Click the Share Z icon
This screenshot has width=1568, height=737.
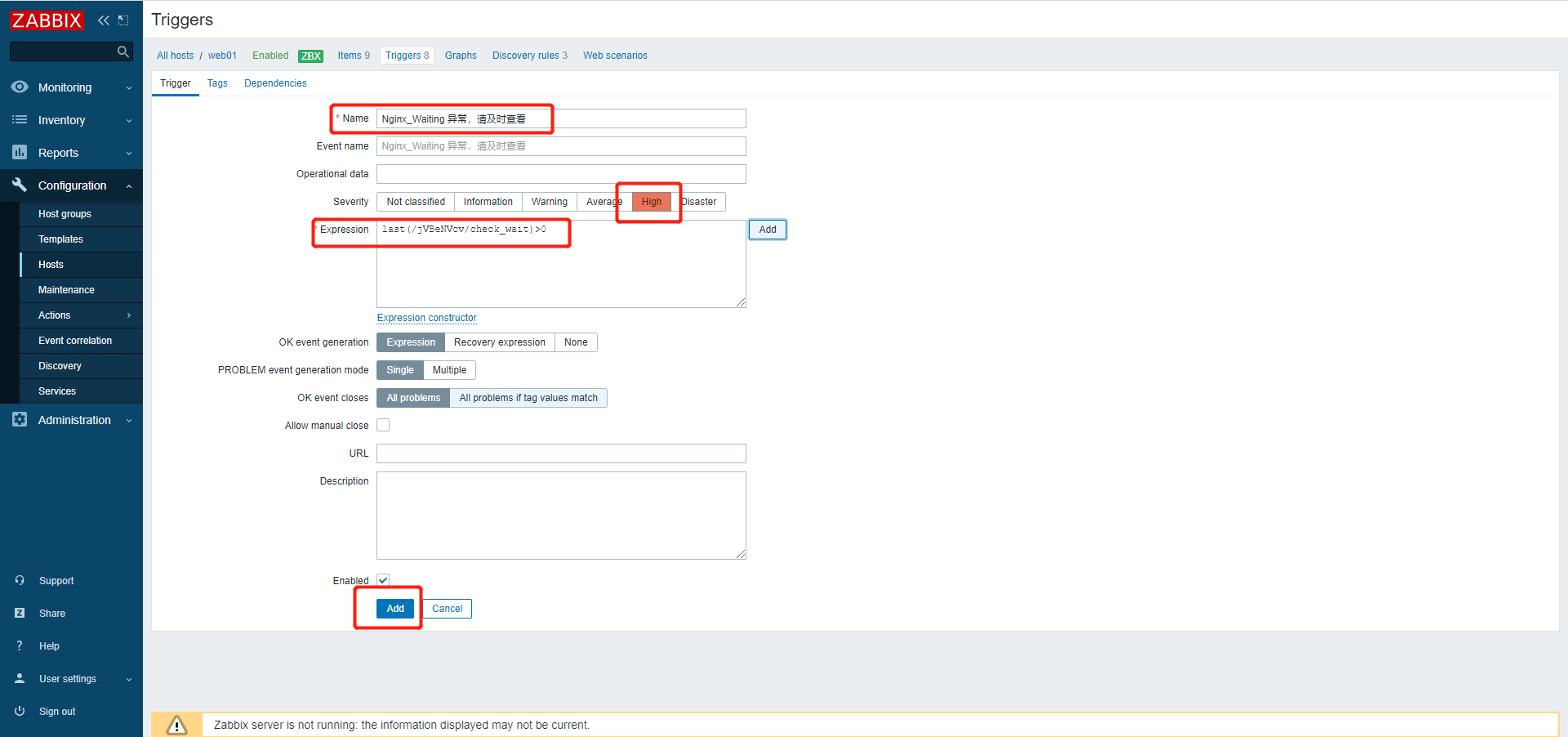click(x=20, y=613)
